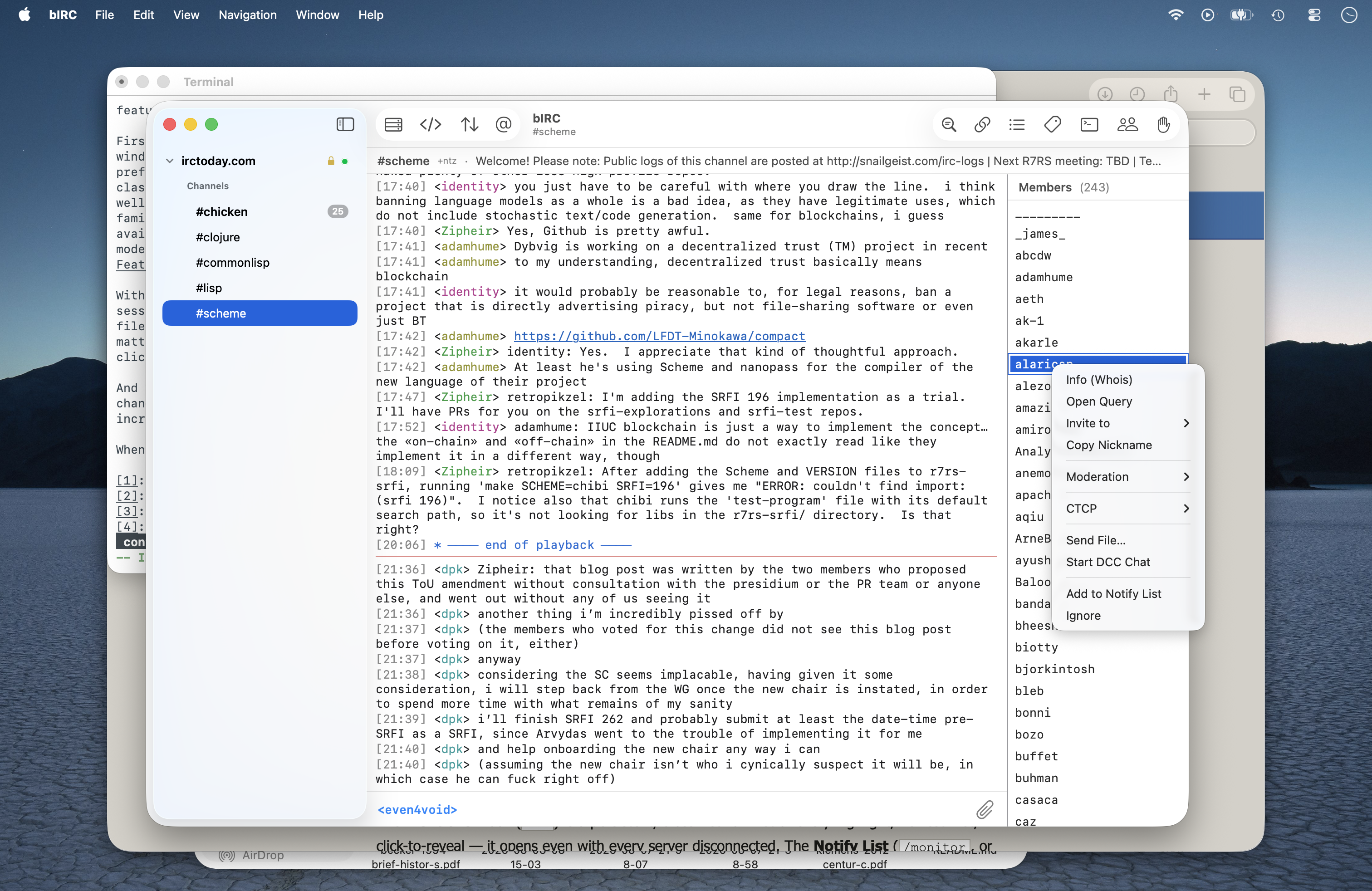Screen dimensions: 1372x891
Task: Expand the Invite to submenu
Action: point(1127,423)
